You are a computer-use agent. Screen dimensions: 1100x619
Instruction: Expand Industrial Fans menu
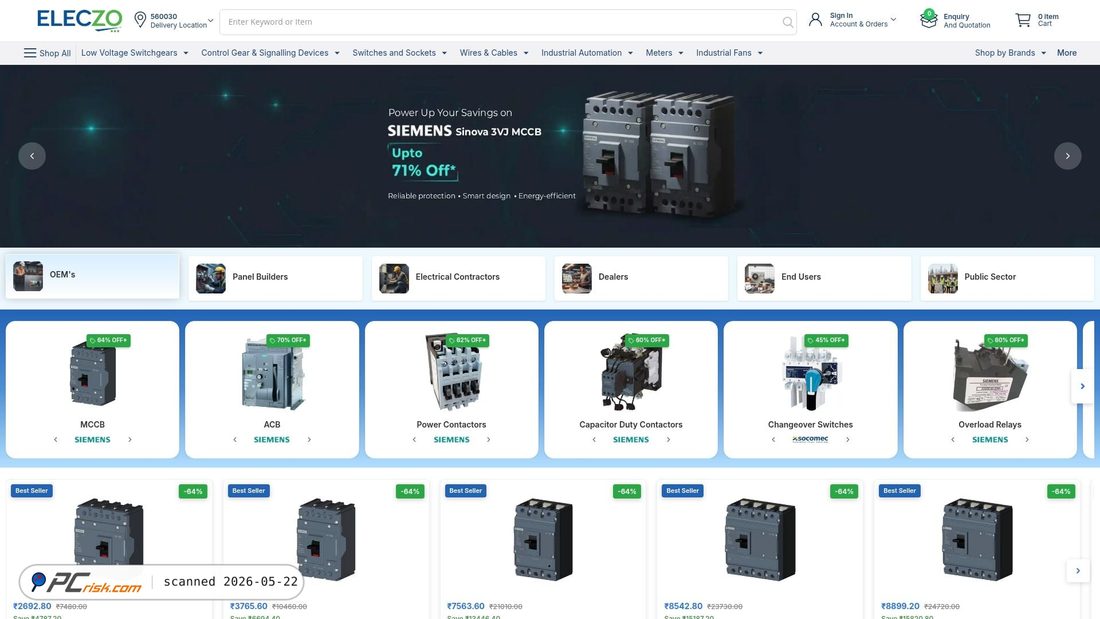coord(730,53)
